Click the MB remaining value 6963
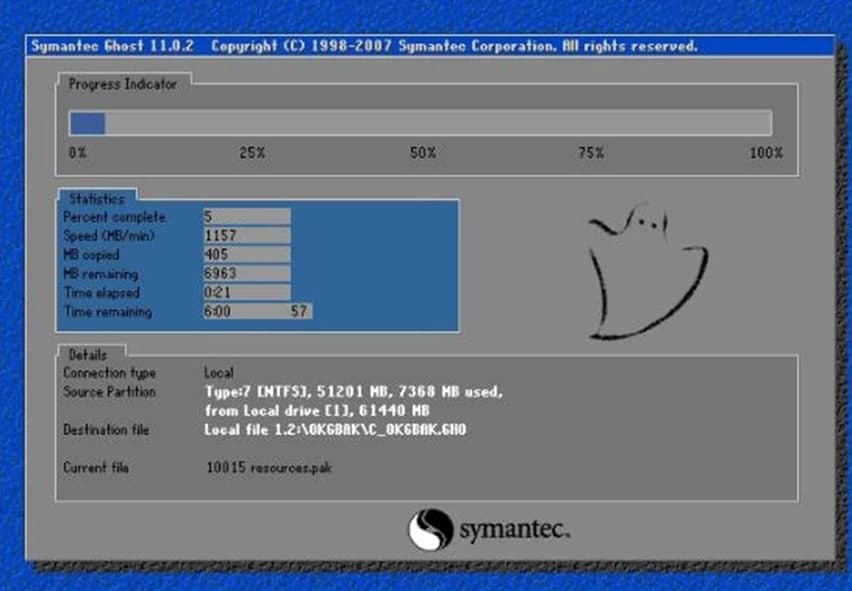The height and width of the screenshot is (591, 852). pyautogui.click(x=246, y=274)
